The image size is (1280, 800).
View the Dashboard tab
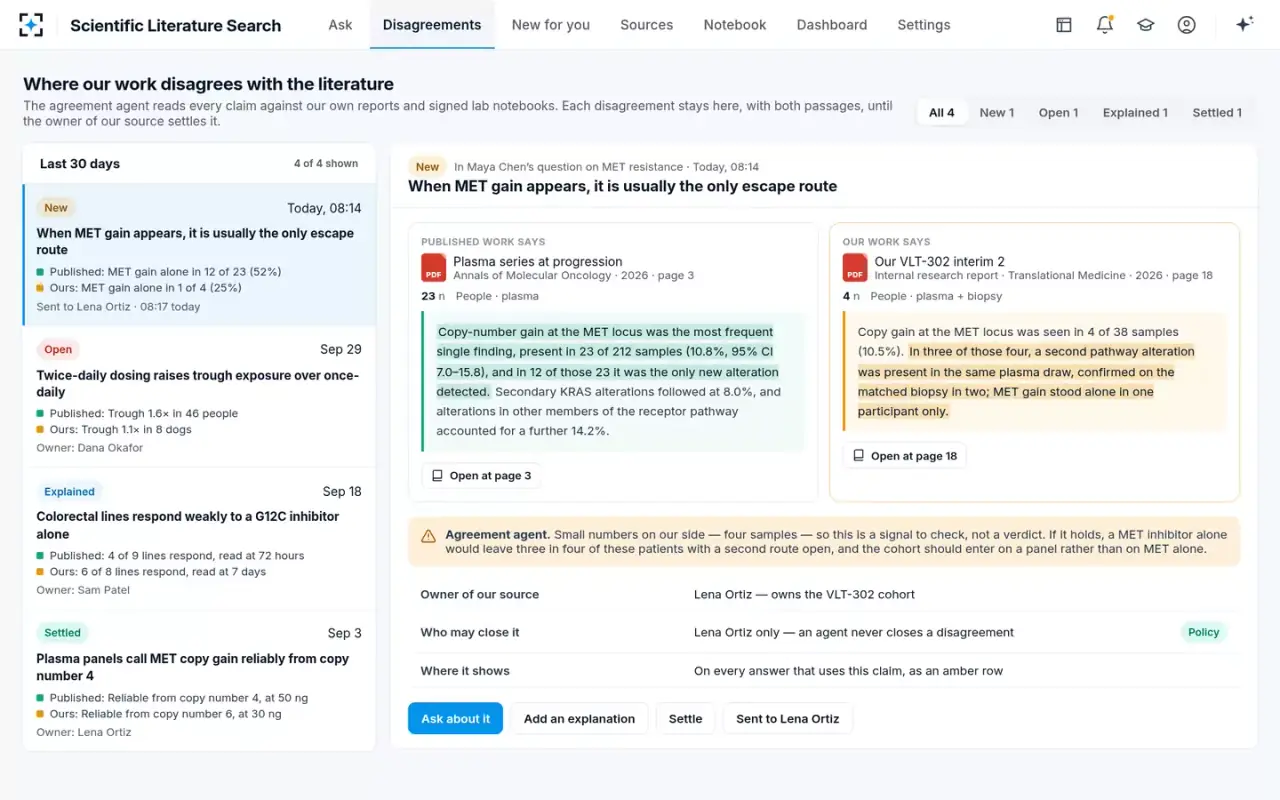pyautogui.click(x=832, y=25)
